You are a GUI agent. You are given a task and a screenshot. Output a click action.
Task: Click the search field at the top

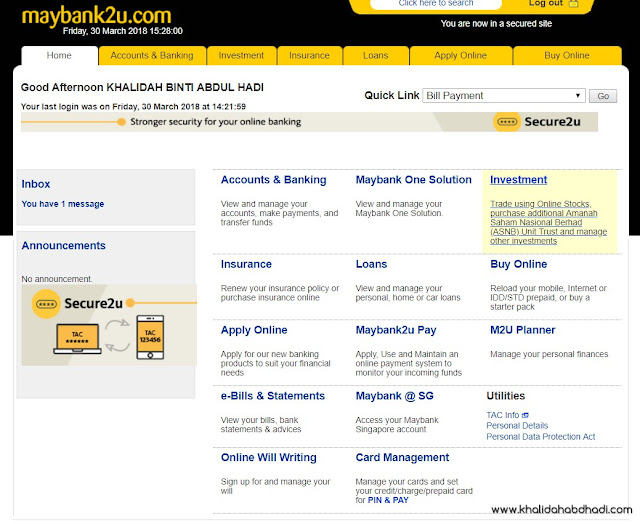coord(436,4)
